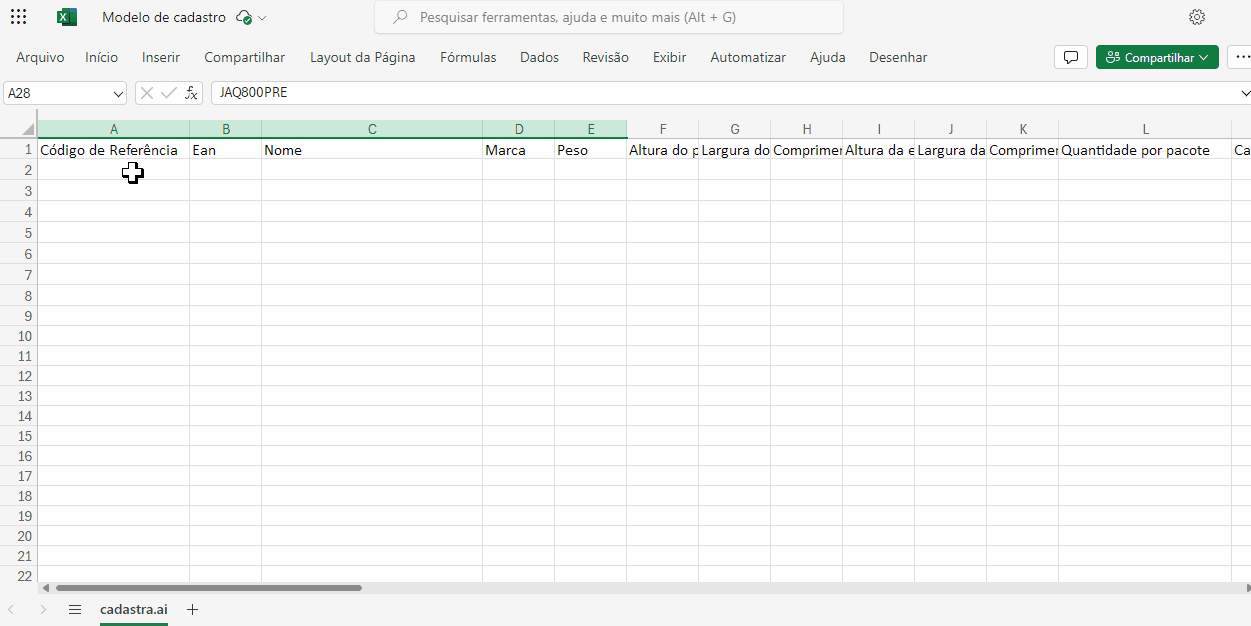Click the Name Box showing A28
1251x626 pixels.
(x=57, y=93)
